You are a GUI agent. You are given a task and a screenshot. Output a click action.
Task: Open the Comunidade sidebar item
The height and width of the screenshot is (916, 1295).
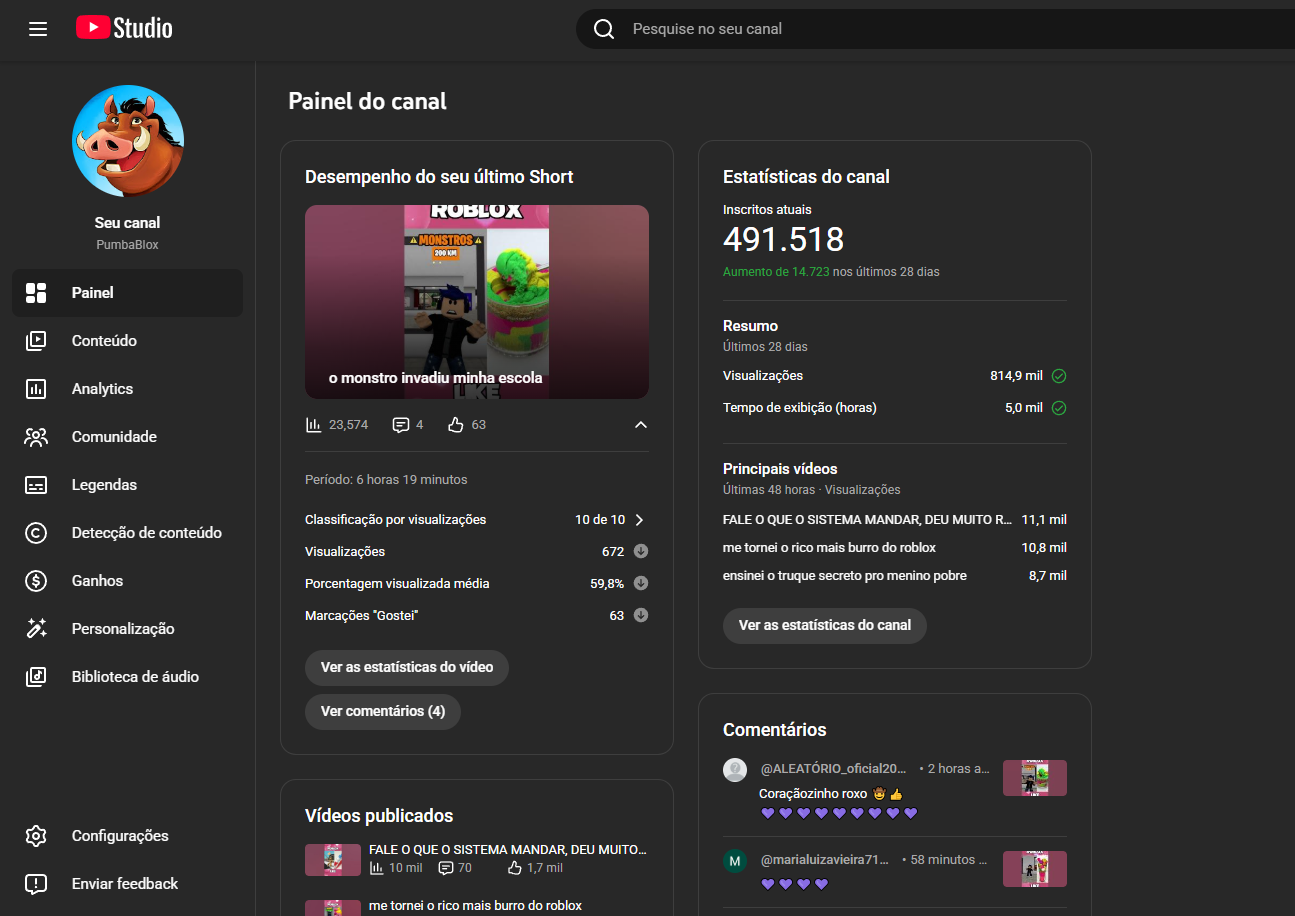pos(114,437)
